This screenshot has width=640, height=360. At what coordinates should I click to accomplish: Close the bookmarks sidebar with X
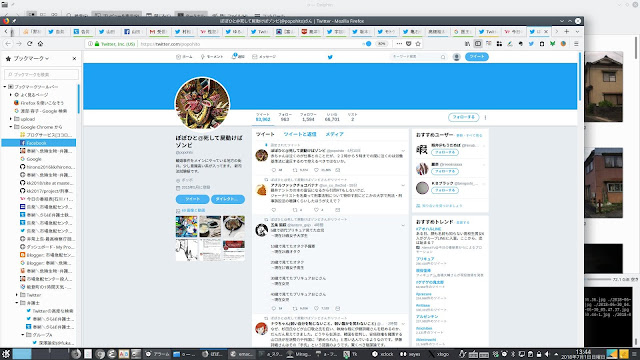pos(74,59)
